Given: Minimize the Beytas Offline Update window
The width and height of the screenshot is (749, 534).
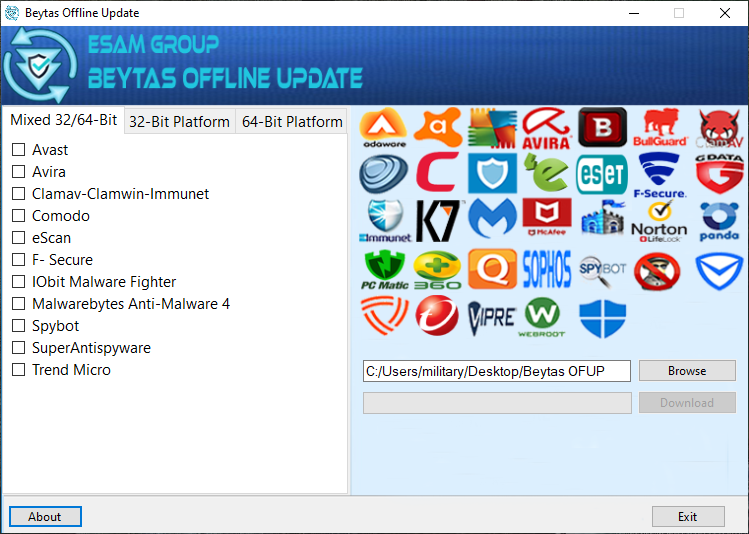Looking at the screenshot, I should coord(634,13).
